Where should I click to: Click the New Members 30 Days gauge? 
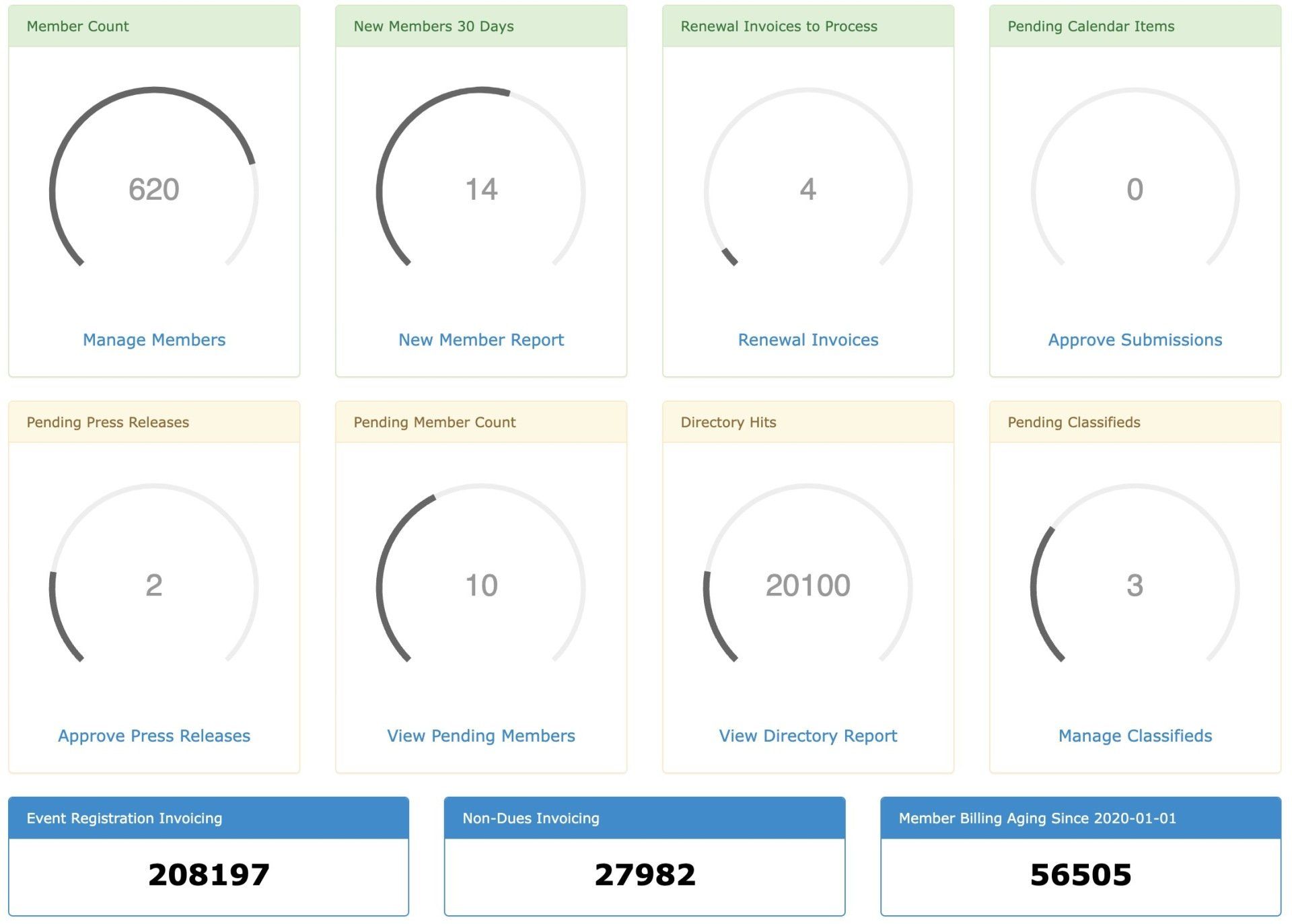(480, 190)
